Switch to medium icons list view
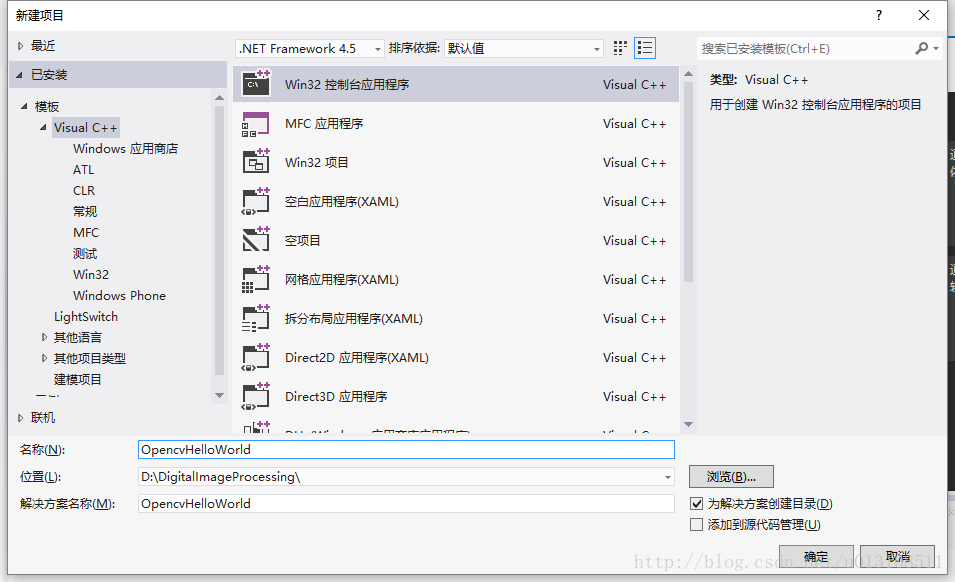 tap(644, 48)
